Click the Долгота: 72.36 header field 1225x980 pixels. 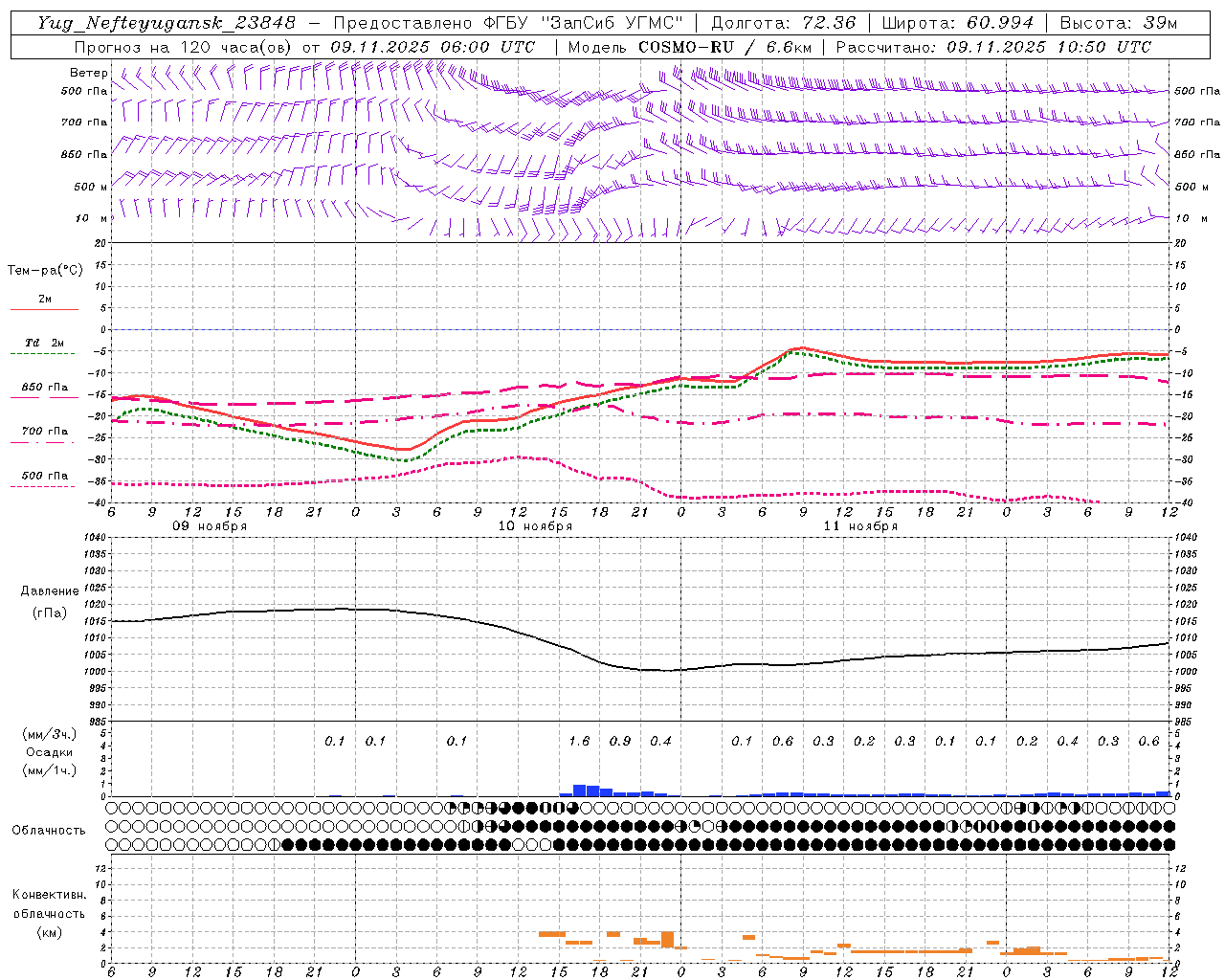point(783,23)
